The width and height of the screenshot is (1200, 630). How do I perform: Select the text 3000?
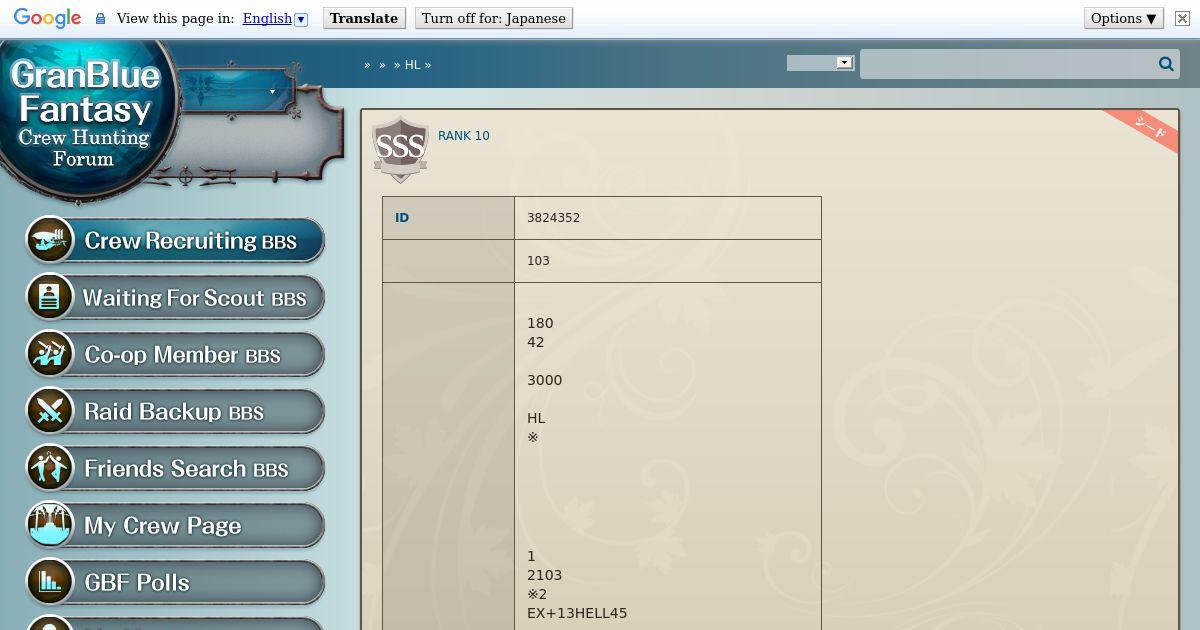click(x=544, y=380)
